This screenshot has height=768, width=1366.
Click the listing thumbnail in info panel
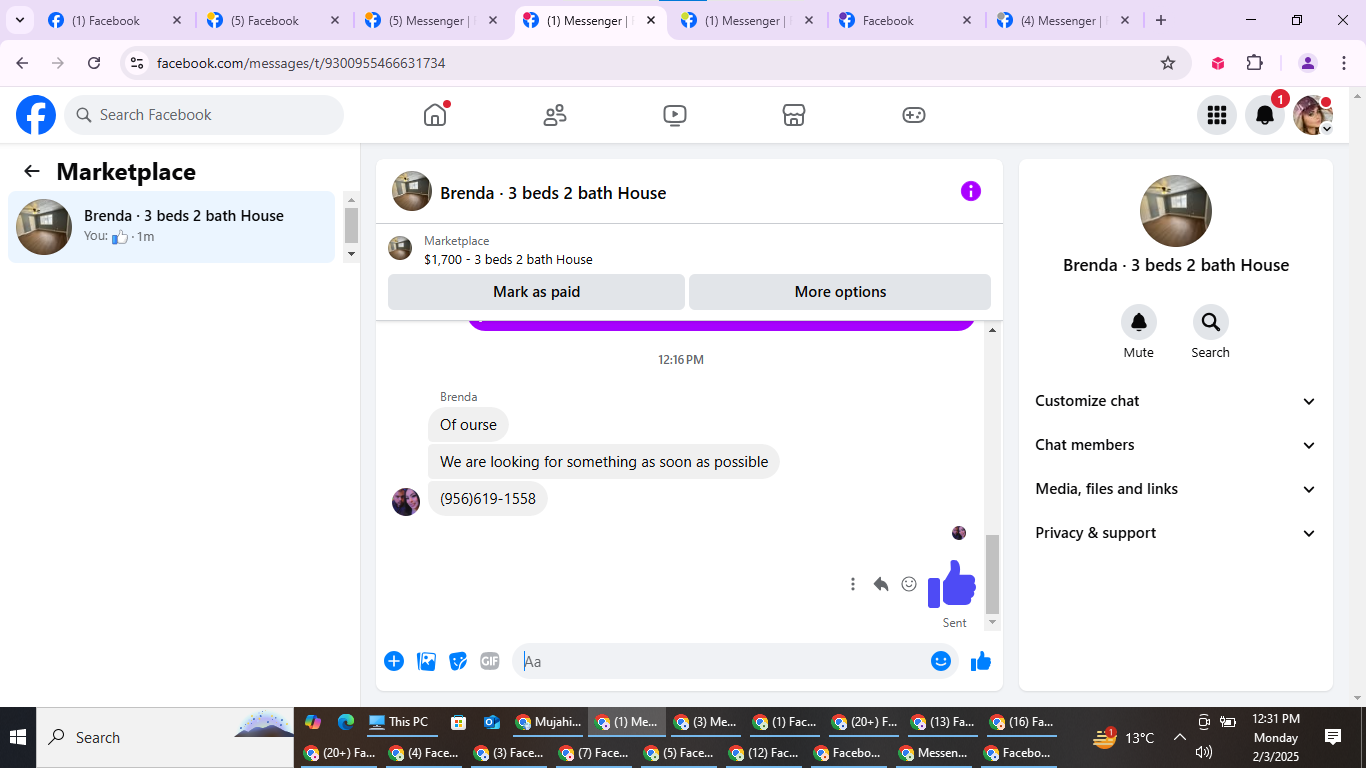[x=1176, y=211]
